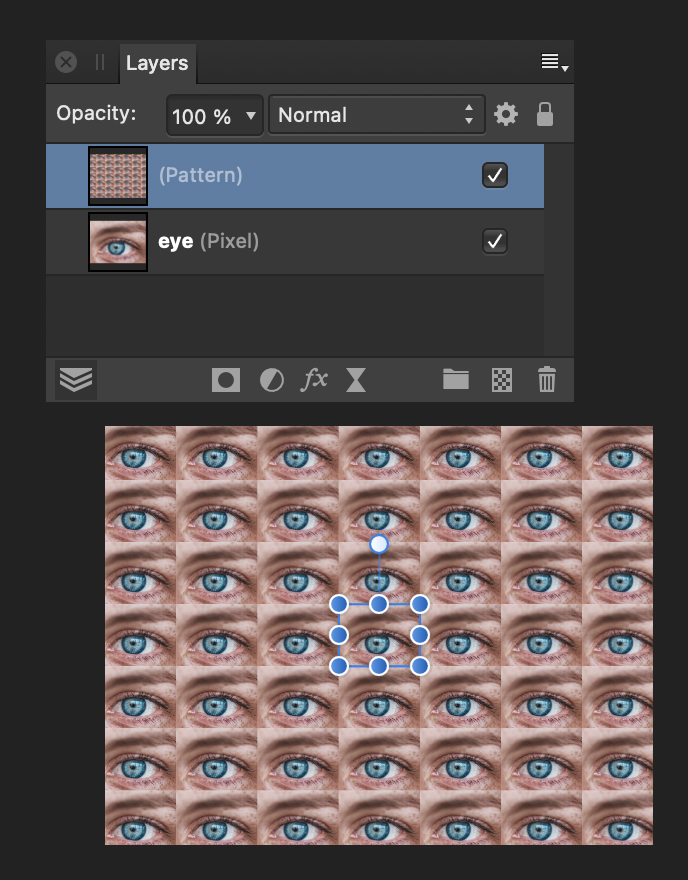Open the Adjustments menu
The height and width of the screenshot is (880, 688).
point(271,380)
